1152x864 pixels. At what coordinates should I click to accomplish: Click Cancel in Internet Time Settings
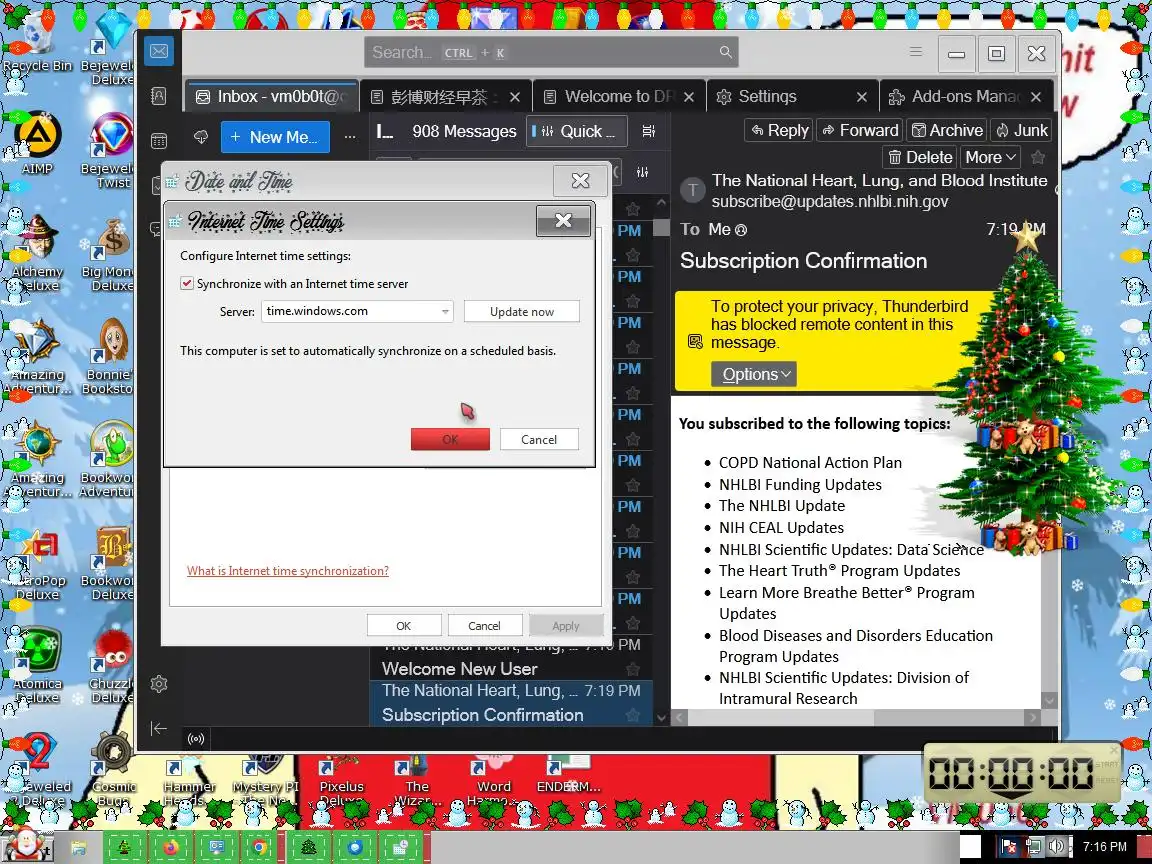(539, 439)
